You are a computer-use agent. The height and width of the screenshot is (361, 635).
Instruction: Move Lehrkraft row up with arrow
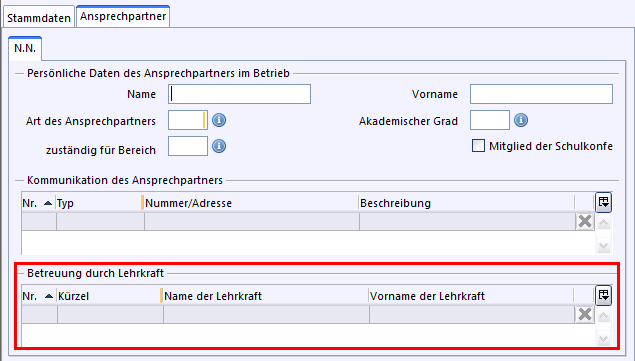tap(603, 316)
